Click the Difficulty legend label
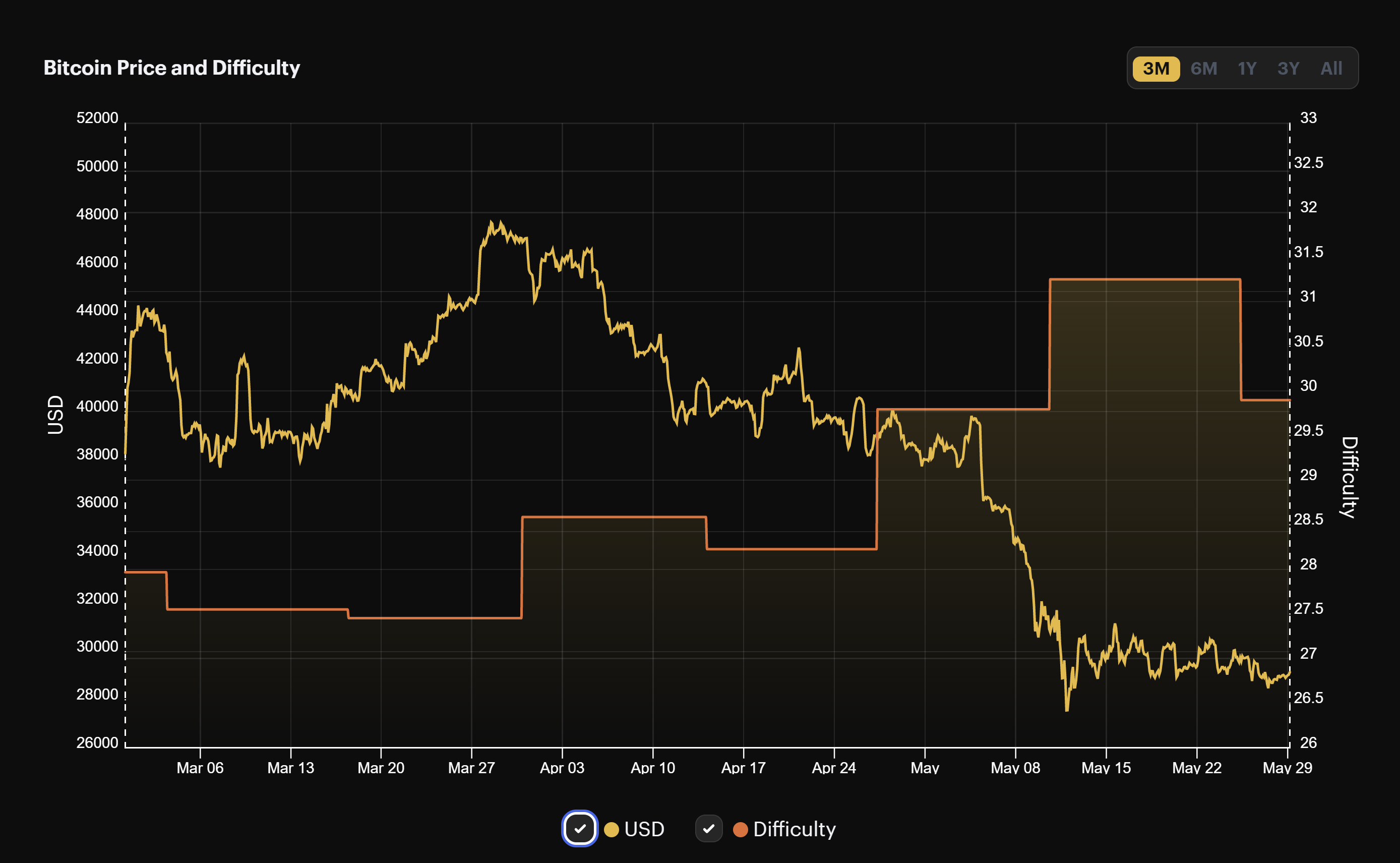 click(794, 829)
